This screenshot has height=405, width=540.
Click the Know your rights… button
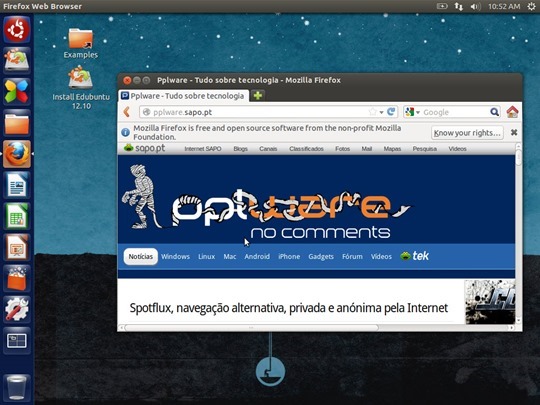[467, 133]
